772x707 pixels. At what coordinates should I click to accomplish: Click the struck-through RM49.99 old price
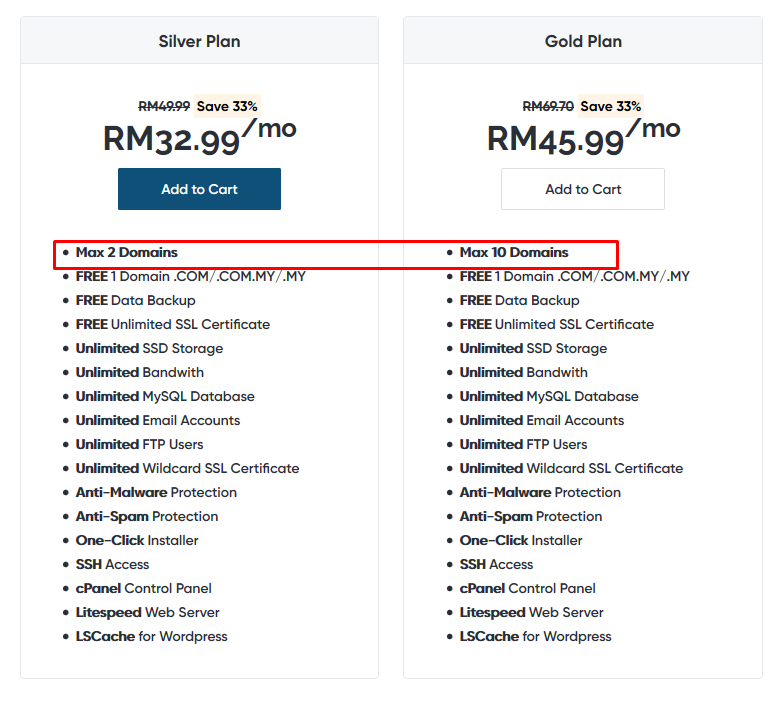pyautogui.click(x=164, y=106)
